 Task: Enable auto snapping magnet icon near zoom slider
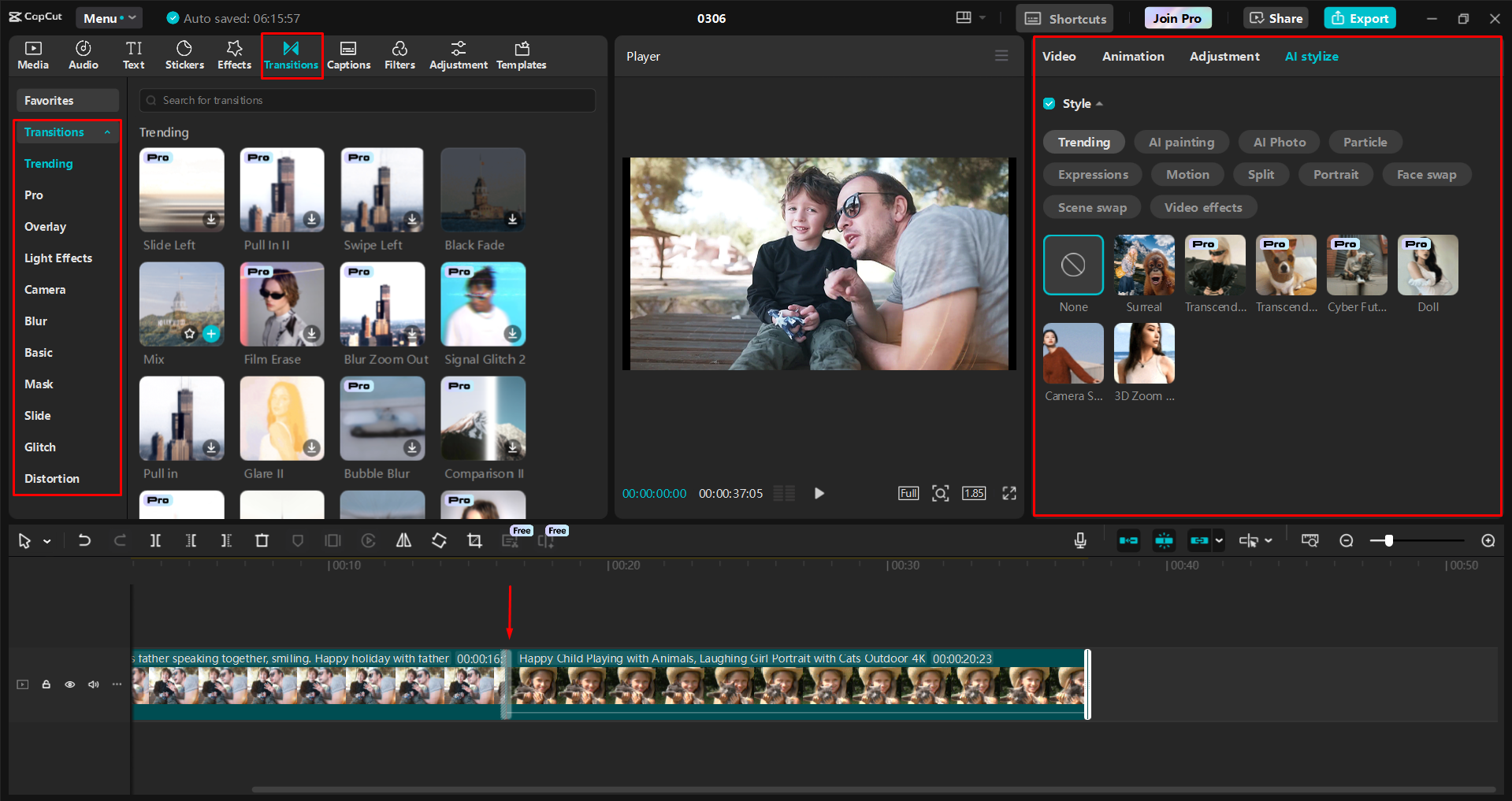click(x=1164, y=540)
